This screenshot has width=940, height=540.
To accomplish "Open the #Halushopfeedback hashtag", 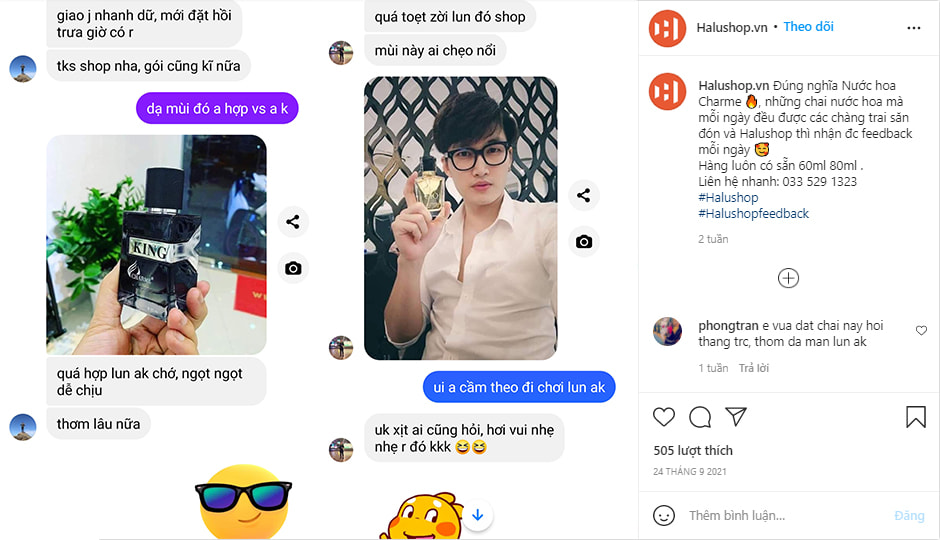I will point(753,213).
